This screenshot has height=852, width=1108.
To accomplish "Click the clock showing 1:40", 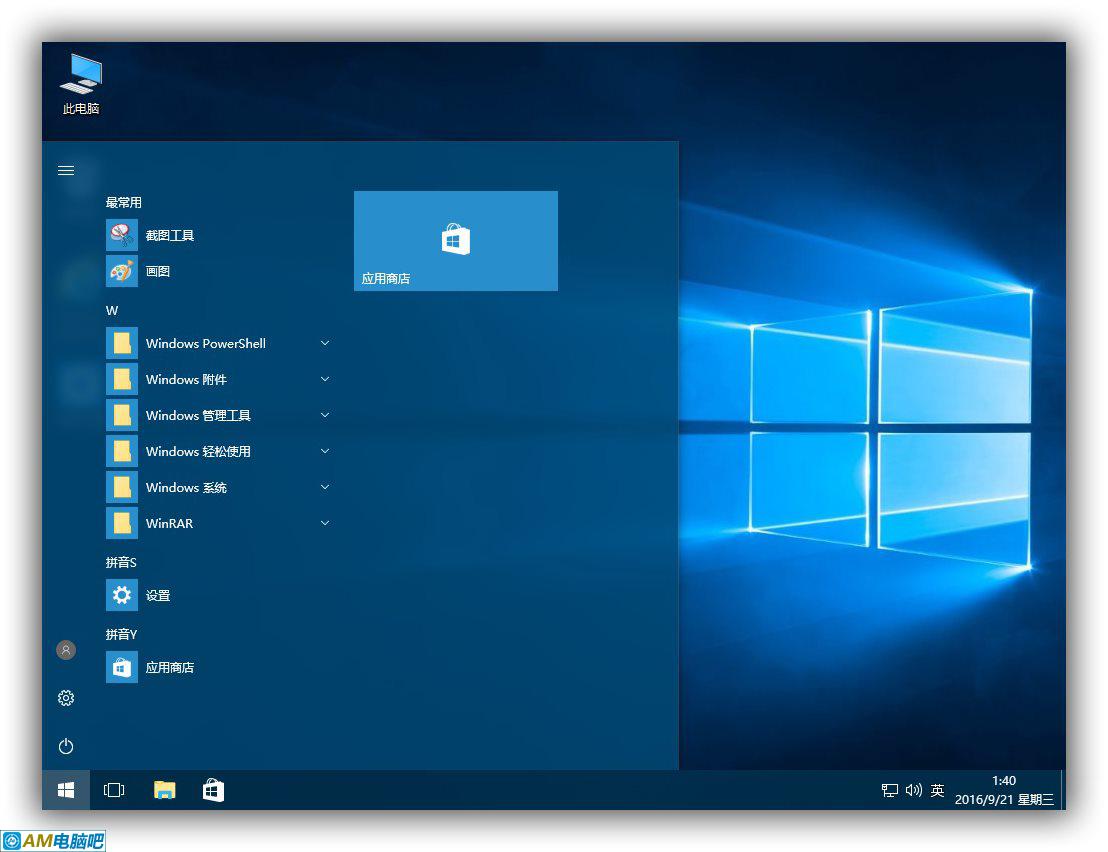I will (1004, 781).
